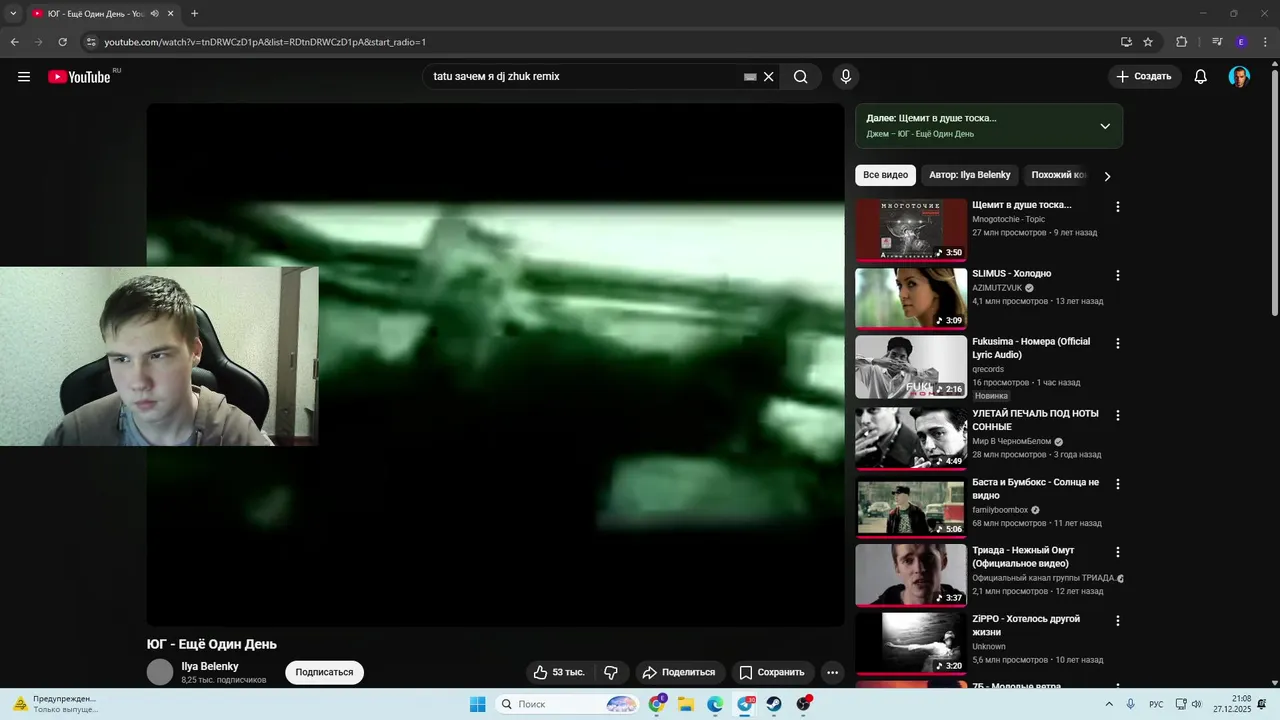Subscribe via the Подписаться button
Screen dimensions: 1280x720
[324, 672]
